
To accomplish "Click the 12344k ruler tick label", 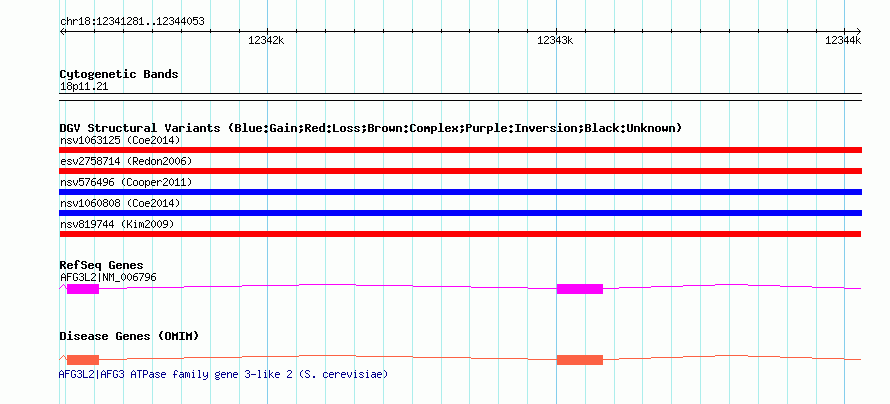I will click(843, 40).
